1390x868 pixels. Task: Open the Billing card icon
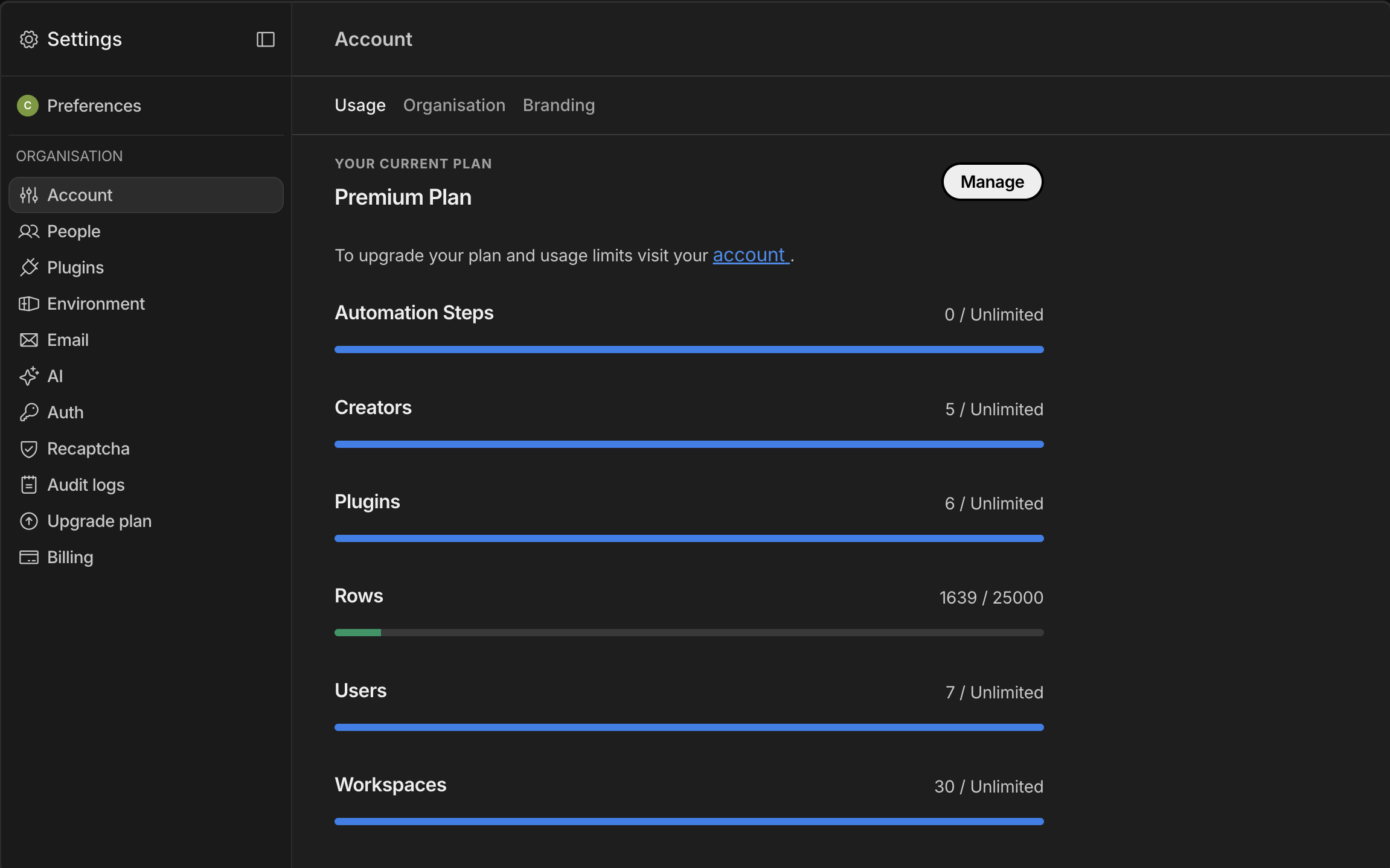pyautogui.click(x=28, y=557)
